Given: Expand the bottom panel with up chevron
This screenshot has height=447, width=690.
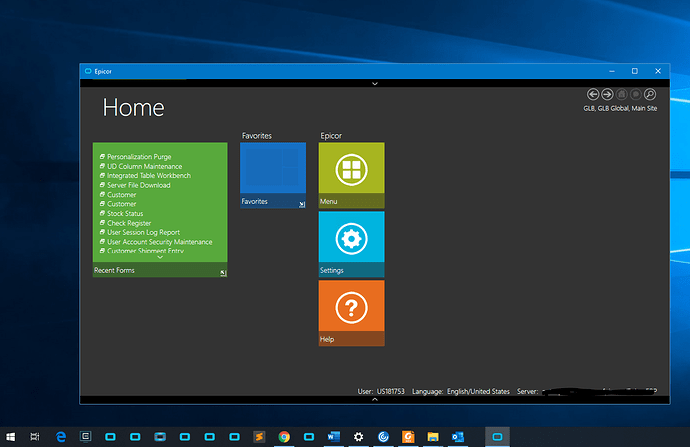Looking at the screenshot, I should 375,399.
